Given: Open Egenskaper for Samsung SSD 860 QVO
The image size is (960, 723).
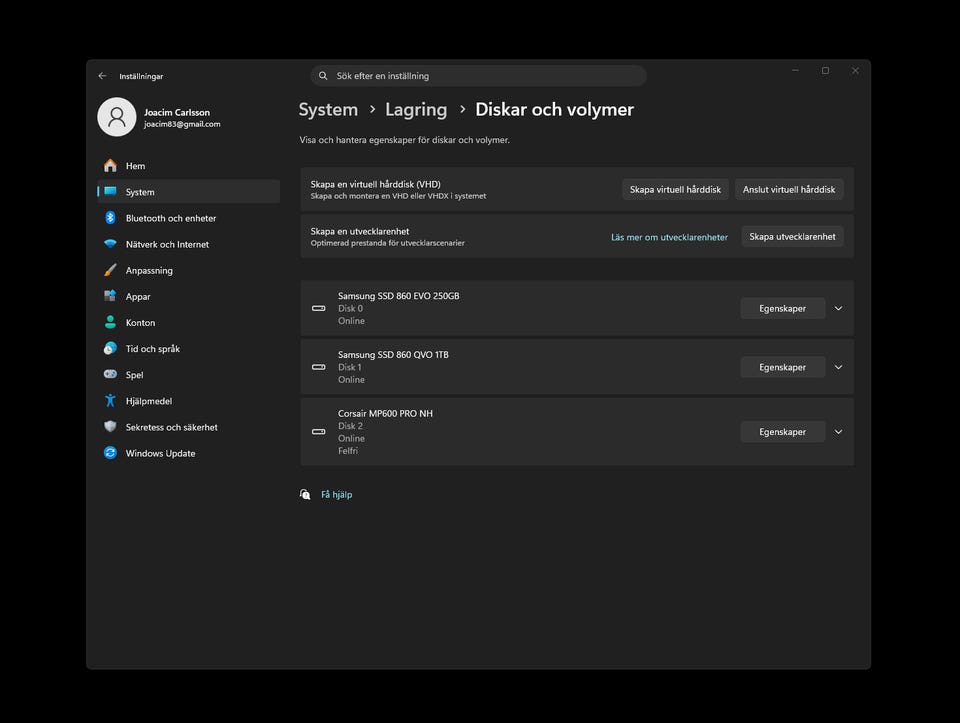Looking at the screenshot, I should coord(782,367).
